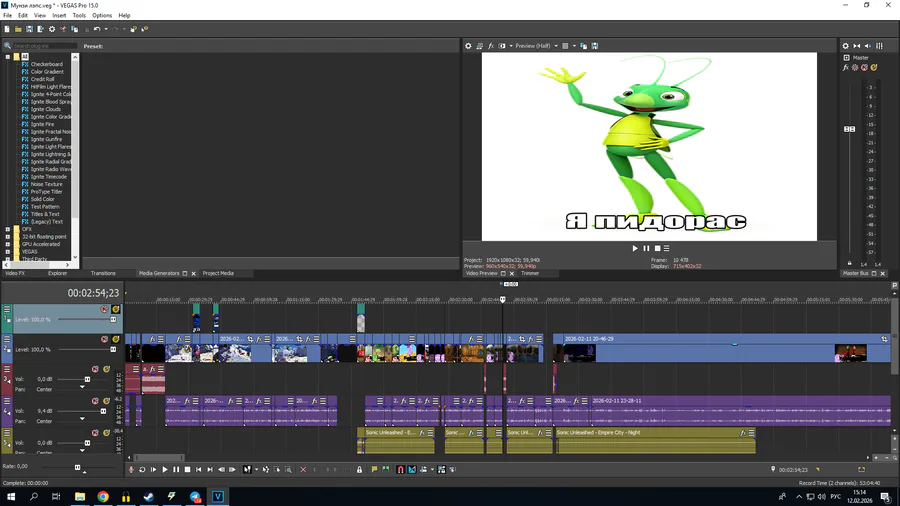Save snapshot to file in preview toolbar
Viewport: 900px width, 506px height.
(x=595, y=46)
